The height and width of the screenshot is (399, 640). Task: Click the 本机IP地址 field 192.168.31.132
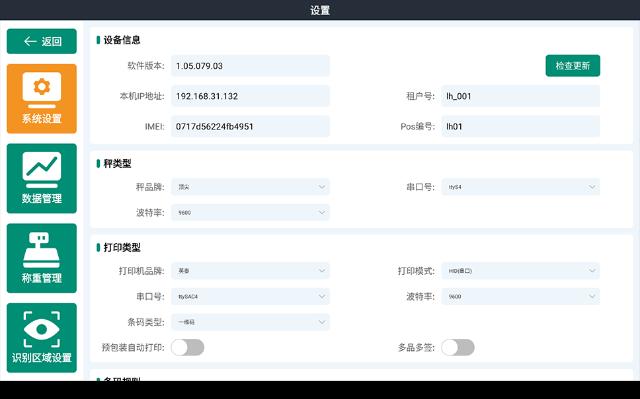coord(250,96)
